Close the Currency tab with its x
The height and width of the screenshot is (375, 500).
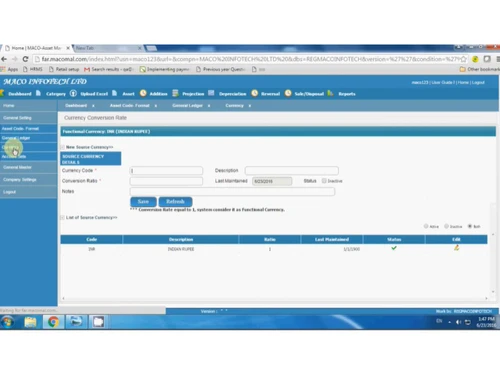pyautogui.click(x=250, y=106)
